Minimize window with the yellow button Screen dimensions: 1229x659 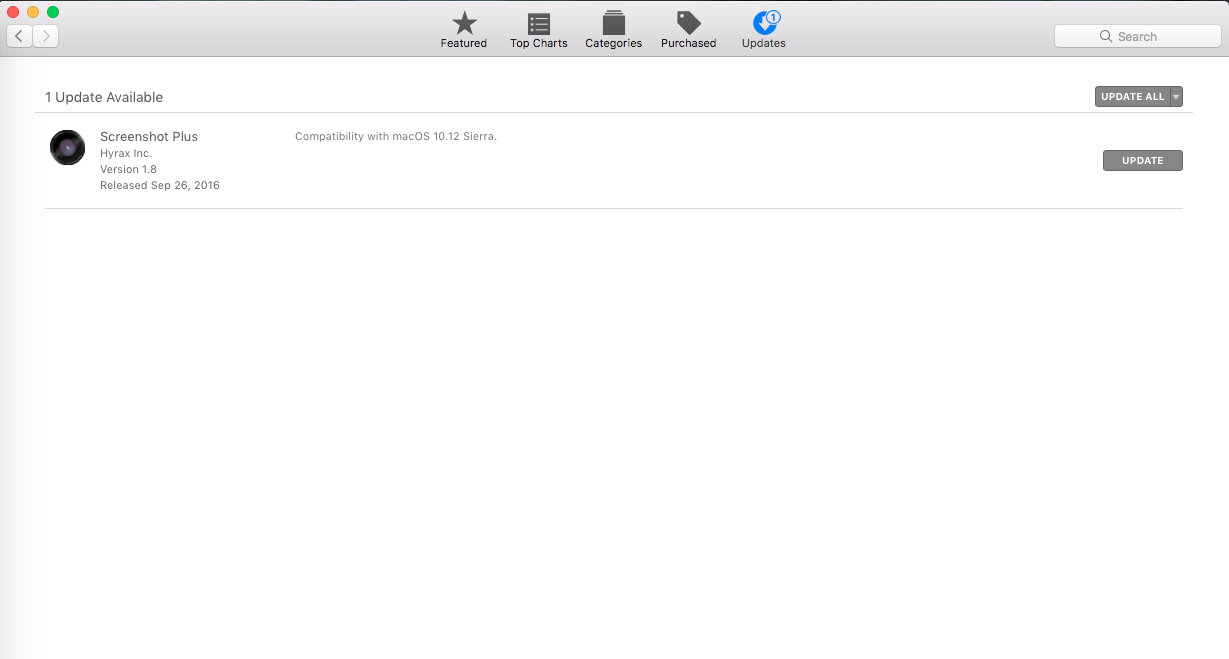(33, 12)
